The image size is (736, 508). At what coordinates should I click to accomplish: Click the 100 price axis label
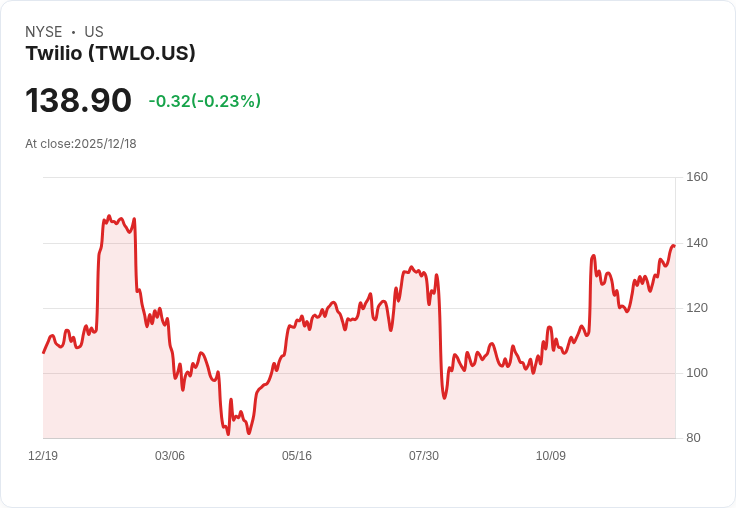tap(697, 373)
